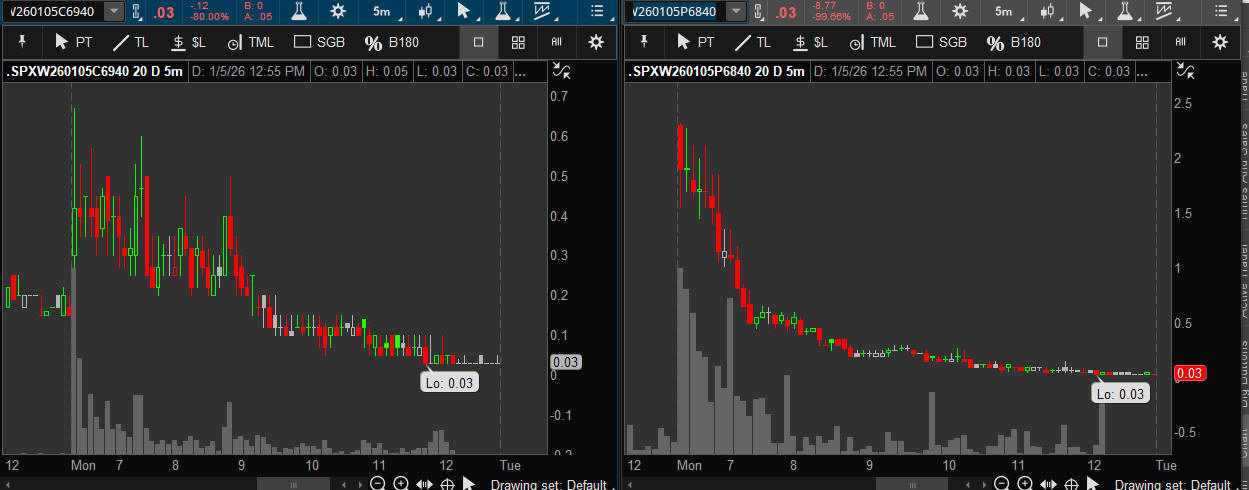Pick the TML time level tool in right chart
Screen dimensions: 1249x490
(869, 43)
